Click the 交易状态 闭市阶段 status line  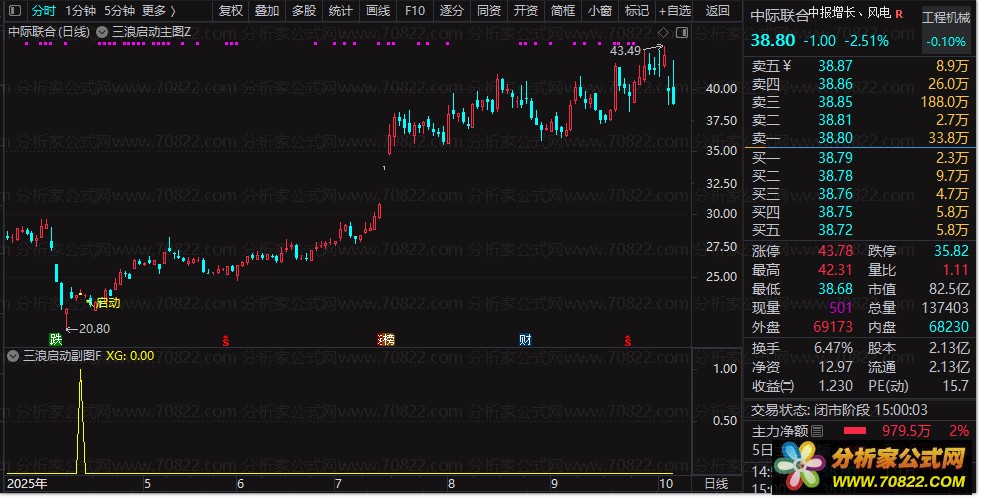[839, 410]
